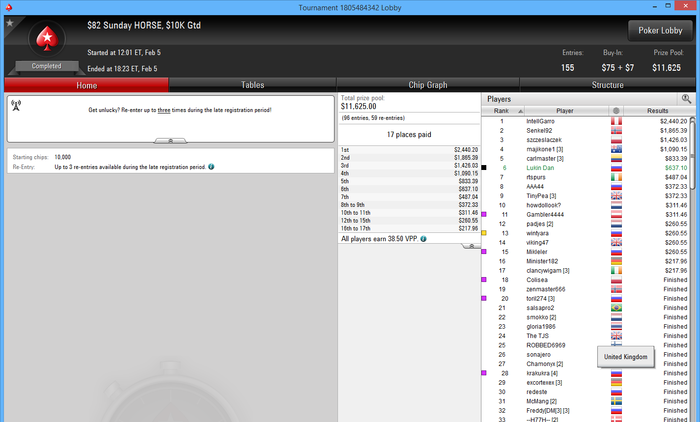
Task: Switch to the Home tab
Action: click(87, 85)
